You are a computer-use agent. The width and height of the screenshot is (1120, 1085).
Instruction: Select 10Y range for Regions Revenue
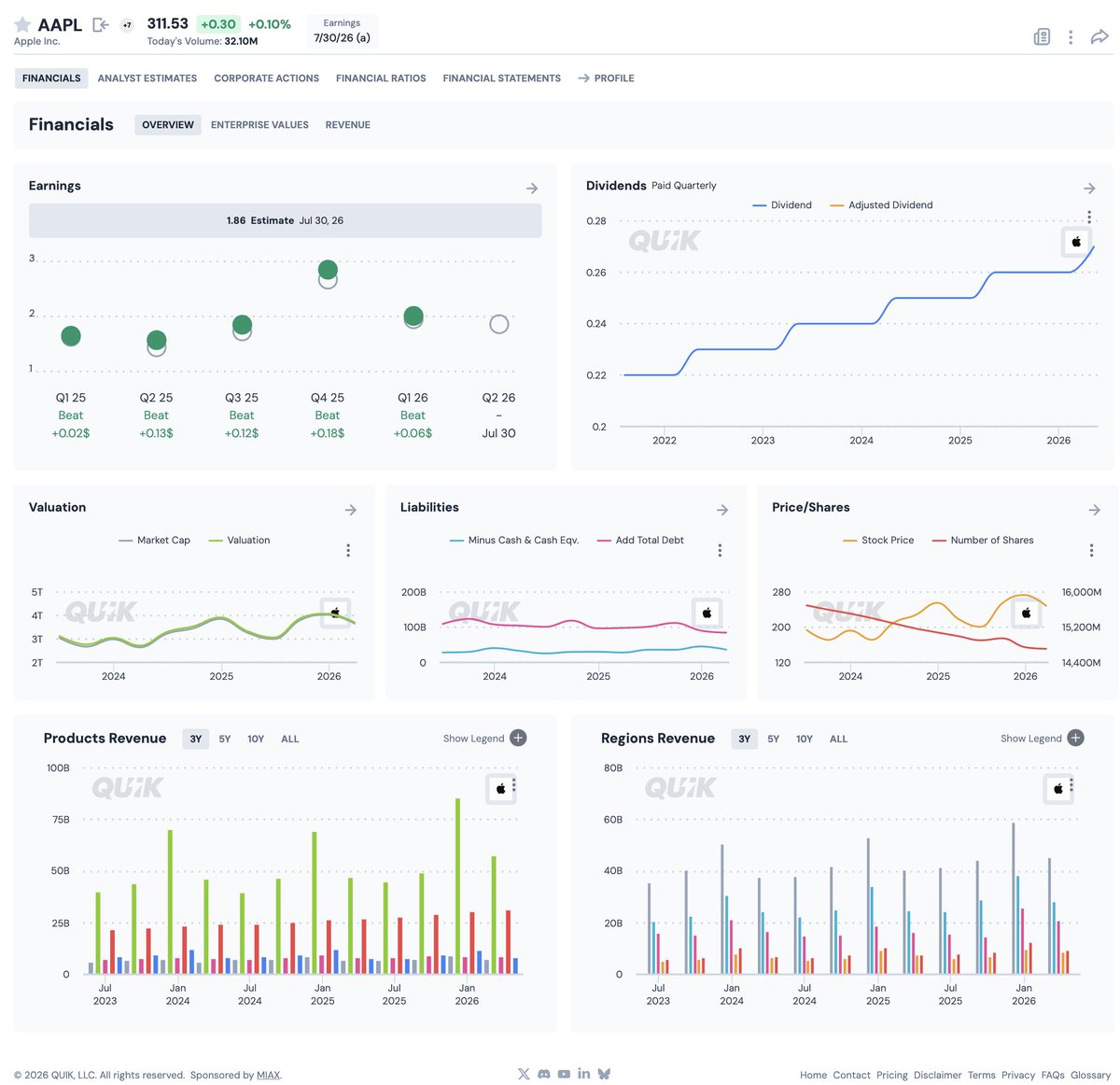pyautogui.click(x=805, y=739)
